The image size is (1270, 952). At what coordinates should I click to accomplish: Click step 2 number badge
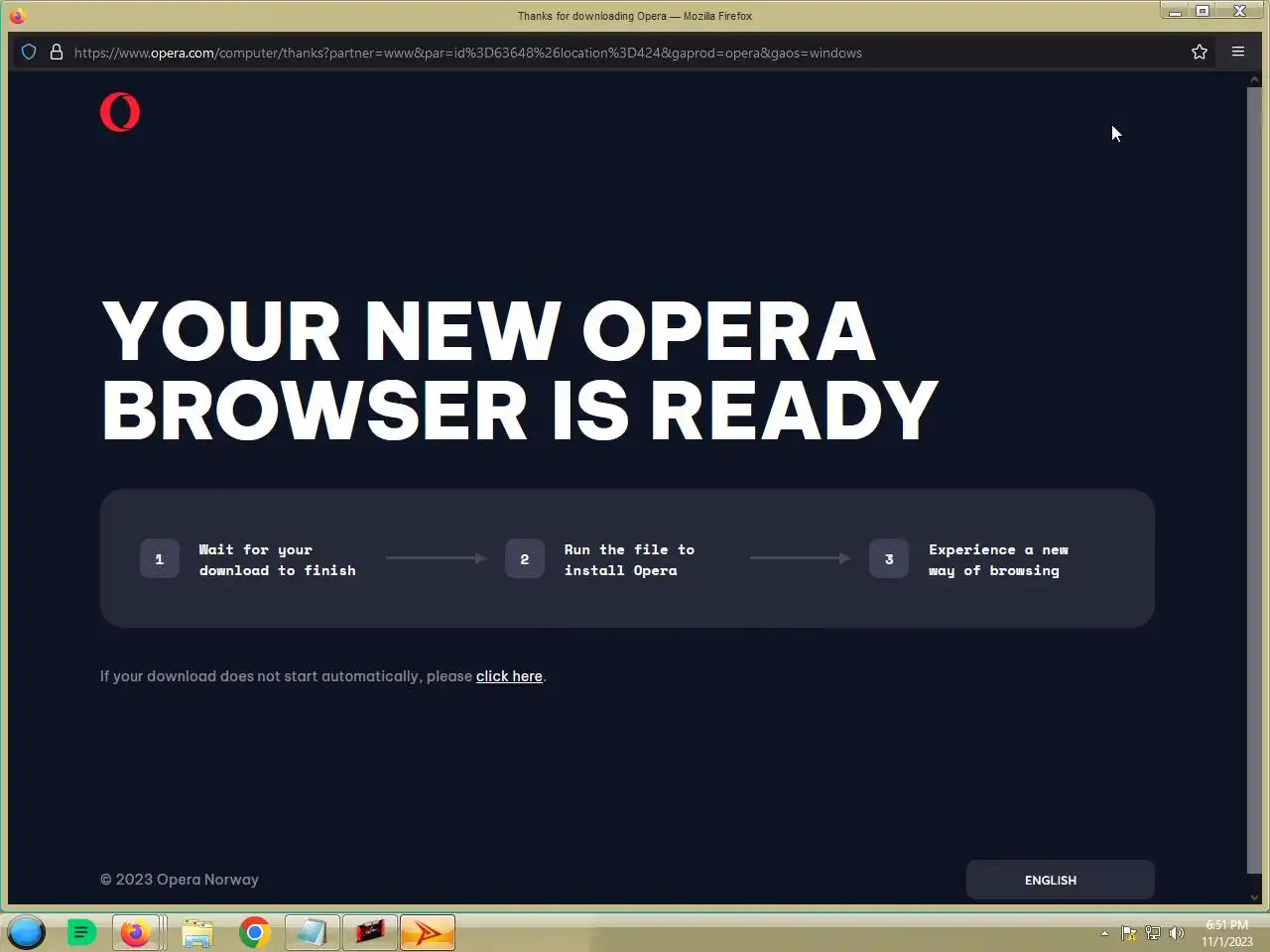tap(524, 559)
